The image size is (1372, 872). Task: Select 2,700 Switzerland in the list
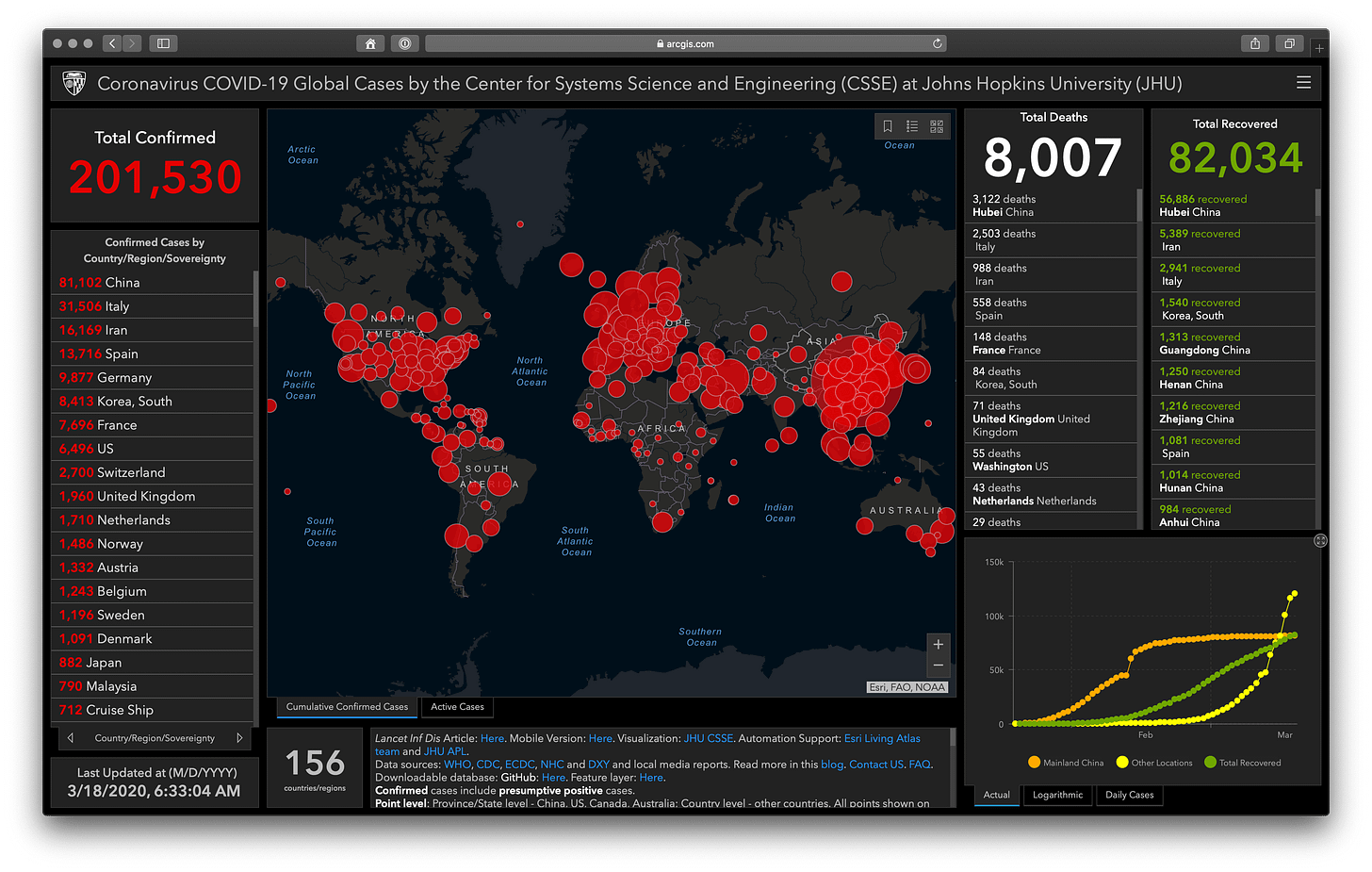click(152, 472)
